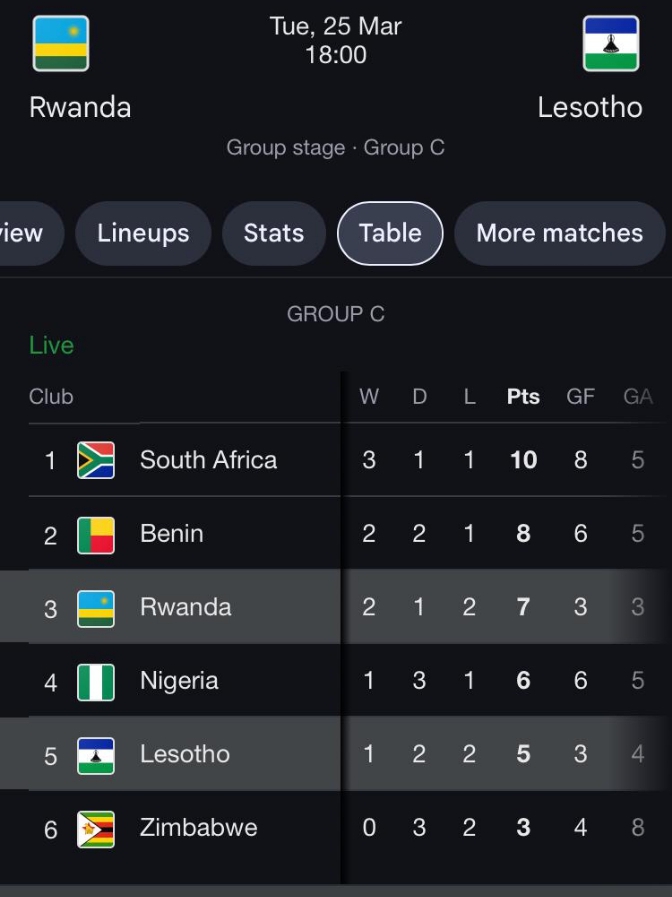Open the Stats tab
This screenshot has width=672, height=897.
[274, 233]
